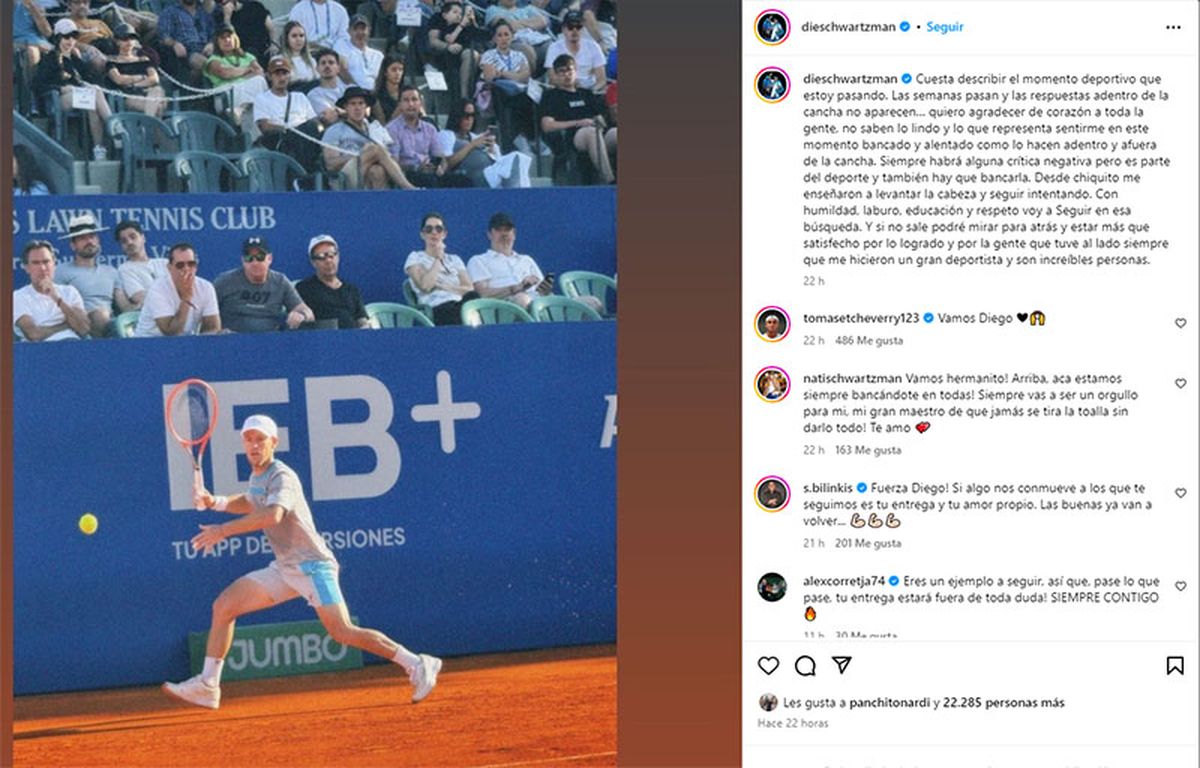Open s.bilinkis's profile avatar
Screen dimensions: 1200x768
[772, 493]
